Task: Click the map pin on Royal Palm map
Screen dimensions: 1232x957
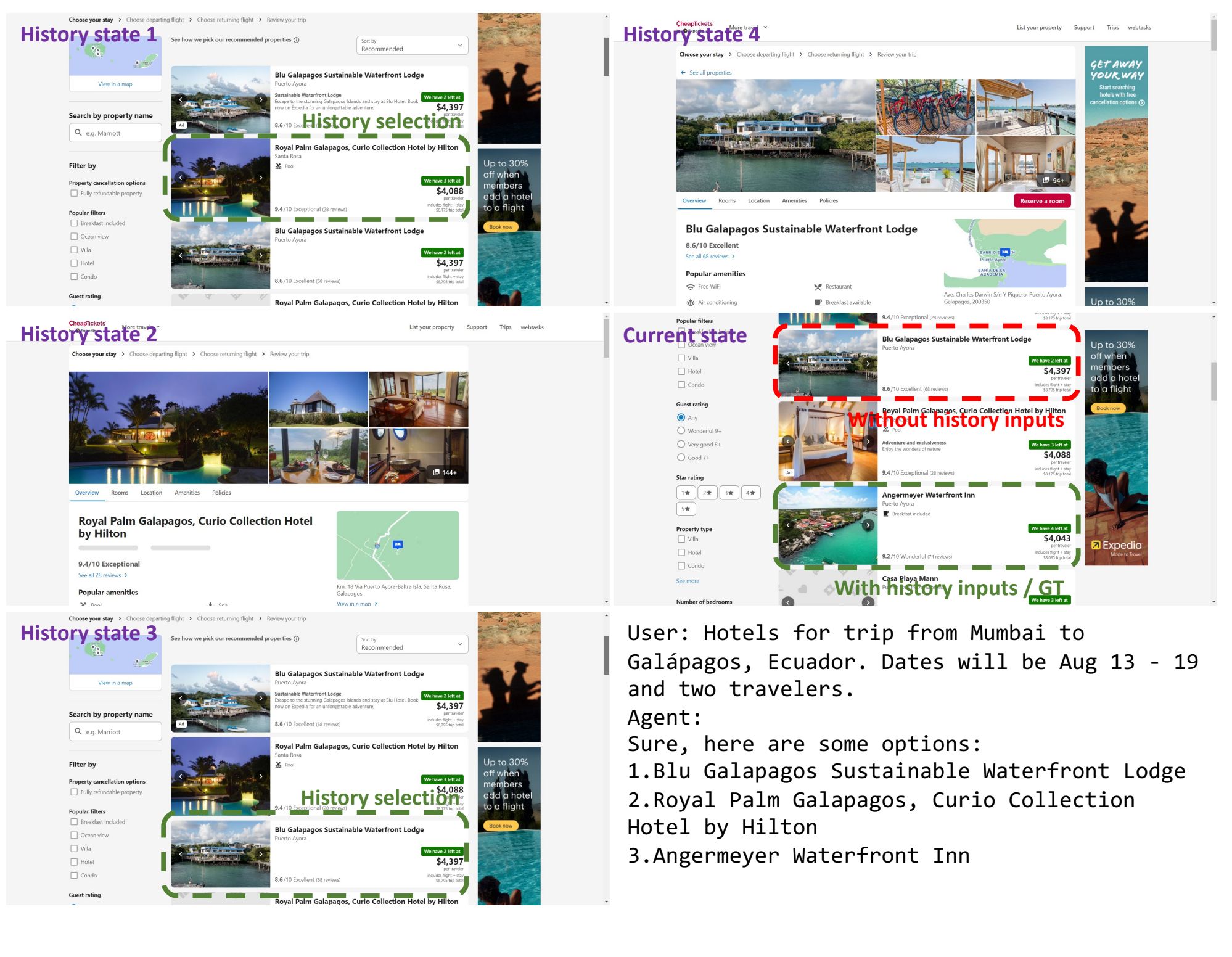Action: [398, 544]
